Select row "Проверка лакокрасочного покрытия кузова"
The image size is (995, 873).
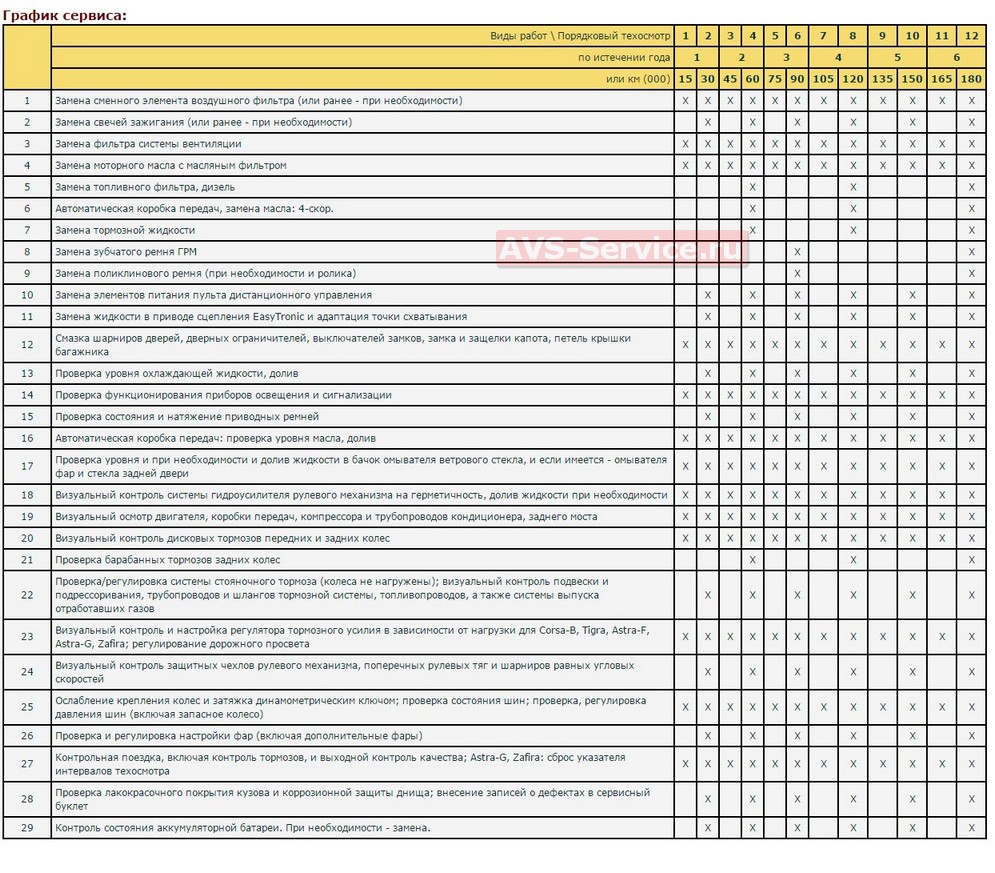click(x=495, y=799)
